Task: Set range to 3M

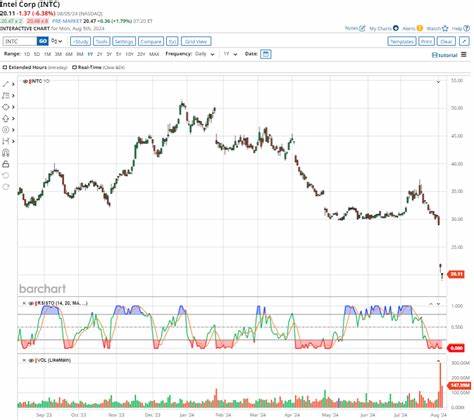Action: point(58,54)
